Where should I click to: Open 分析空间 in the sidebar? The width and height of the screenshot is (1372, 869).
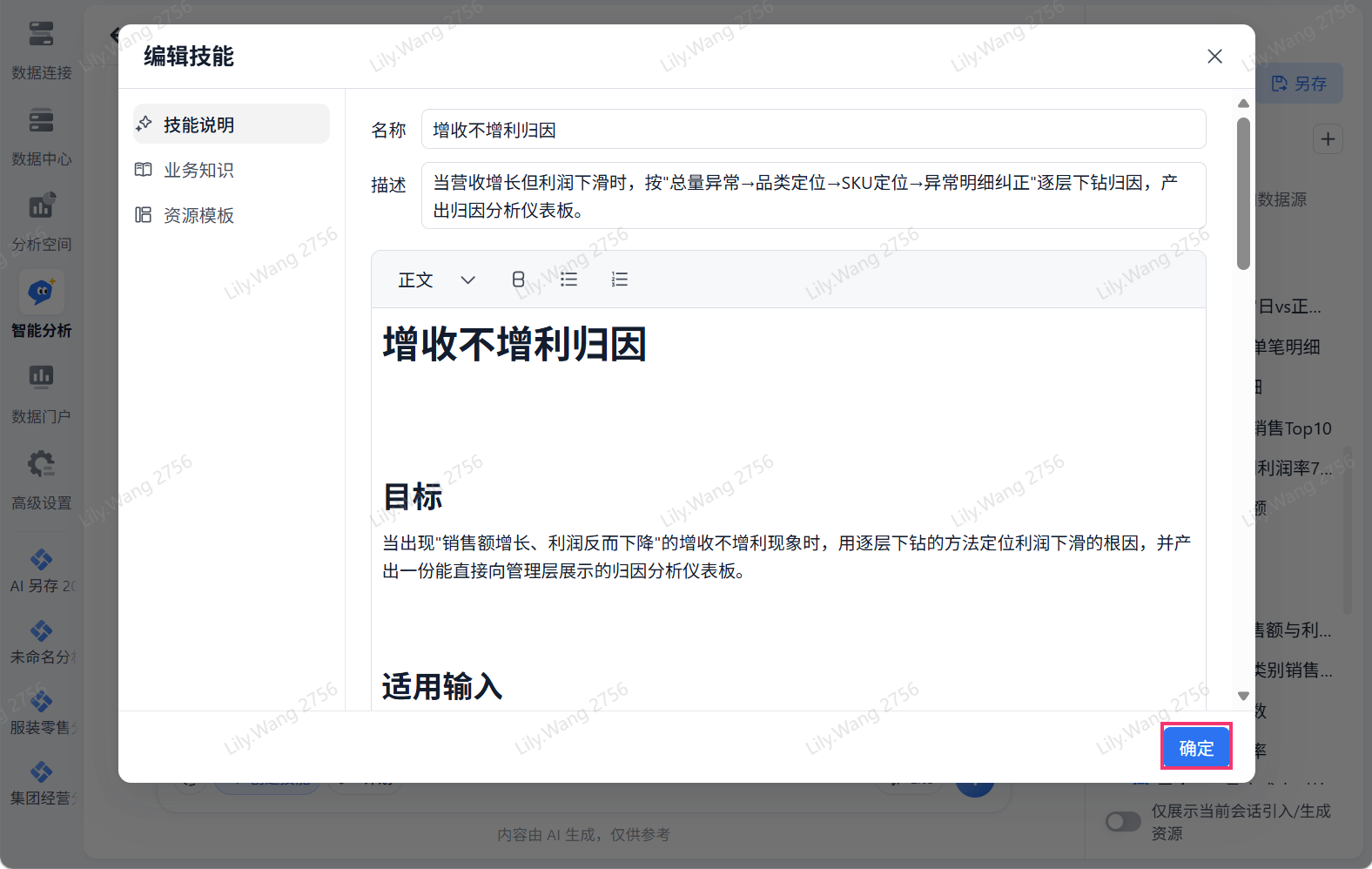(x=41, y=221)
